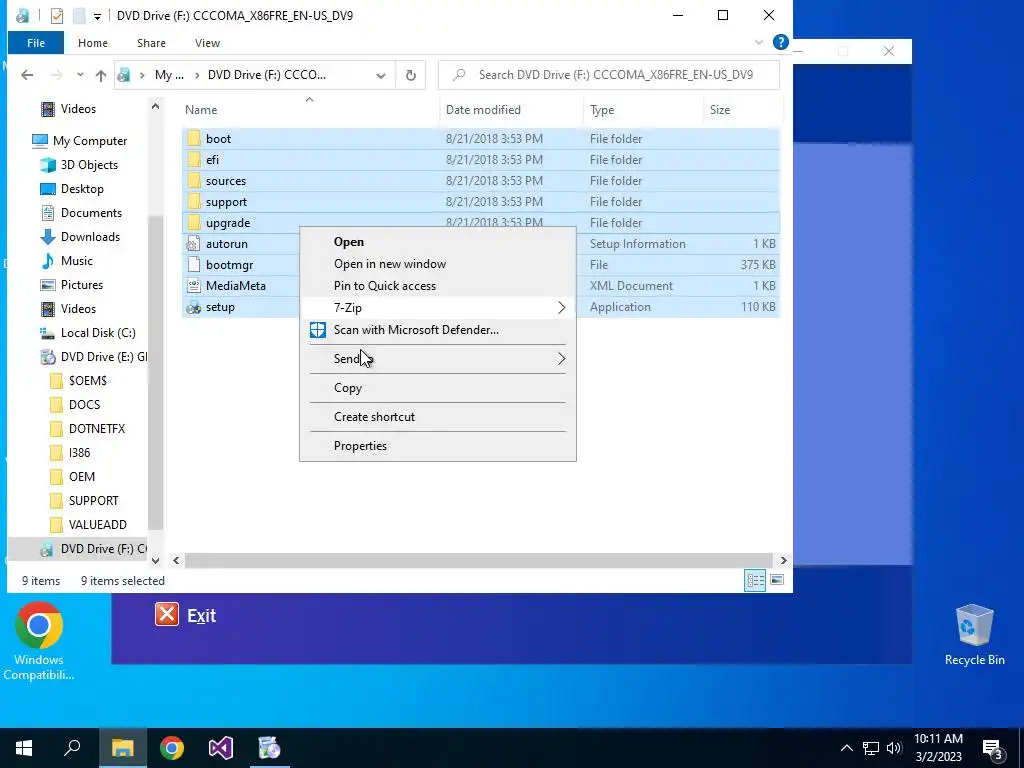The height and width of the screenshot is (768, 1024).
Task: Open the Windows Compatibility Chrome desktop shortcut
Action: pyautogui.click(x=39, y=641)
